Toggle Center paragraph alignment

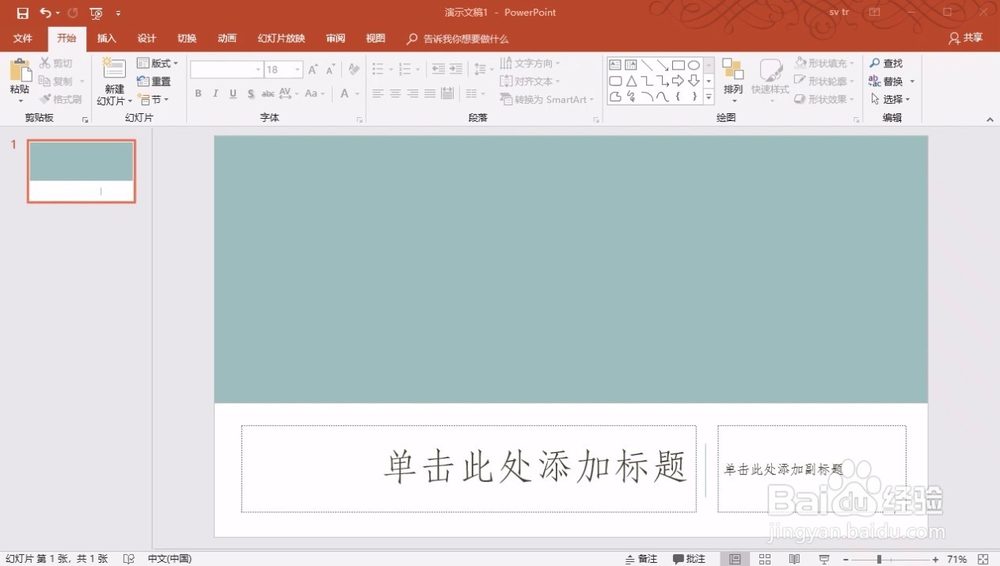(x=395, y=94)
